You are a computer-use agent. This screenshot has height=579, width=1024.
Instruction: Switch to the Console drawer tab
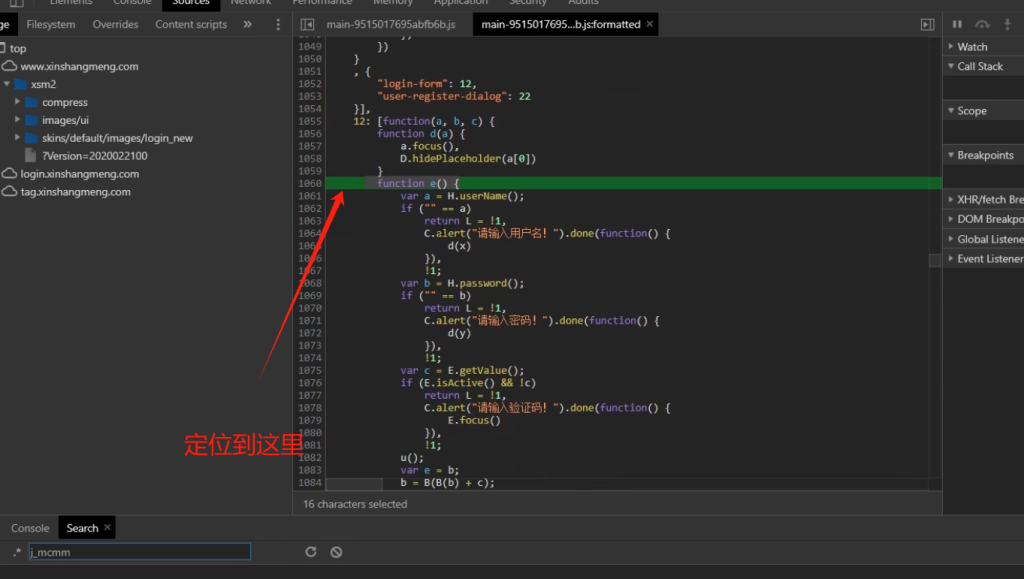click(x=30, y=528)
